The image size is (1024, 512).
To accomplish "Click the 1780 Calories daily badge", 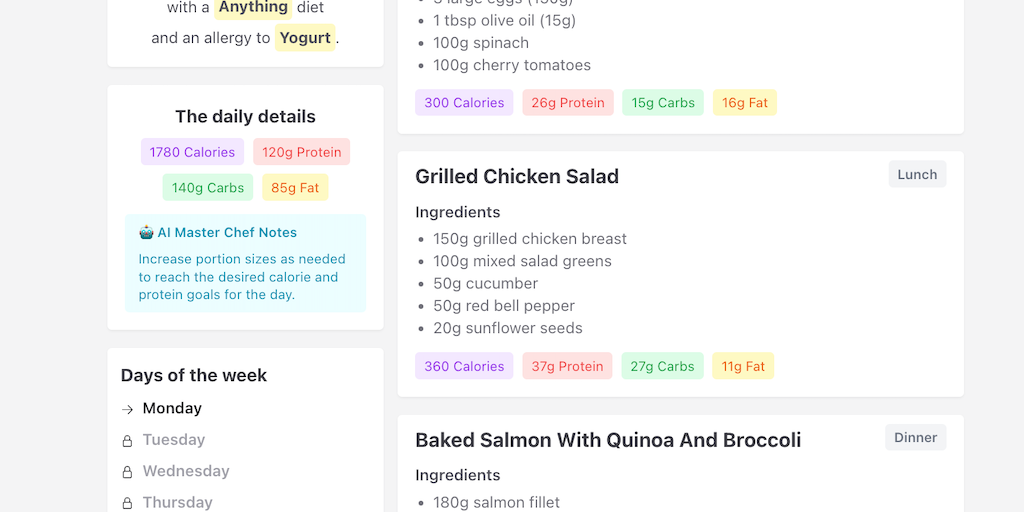I will pyautogui.click(x=192, y=152).
